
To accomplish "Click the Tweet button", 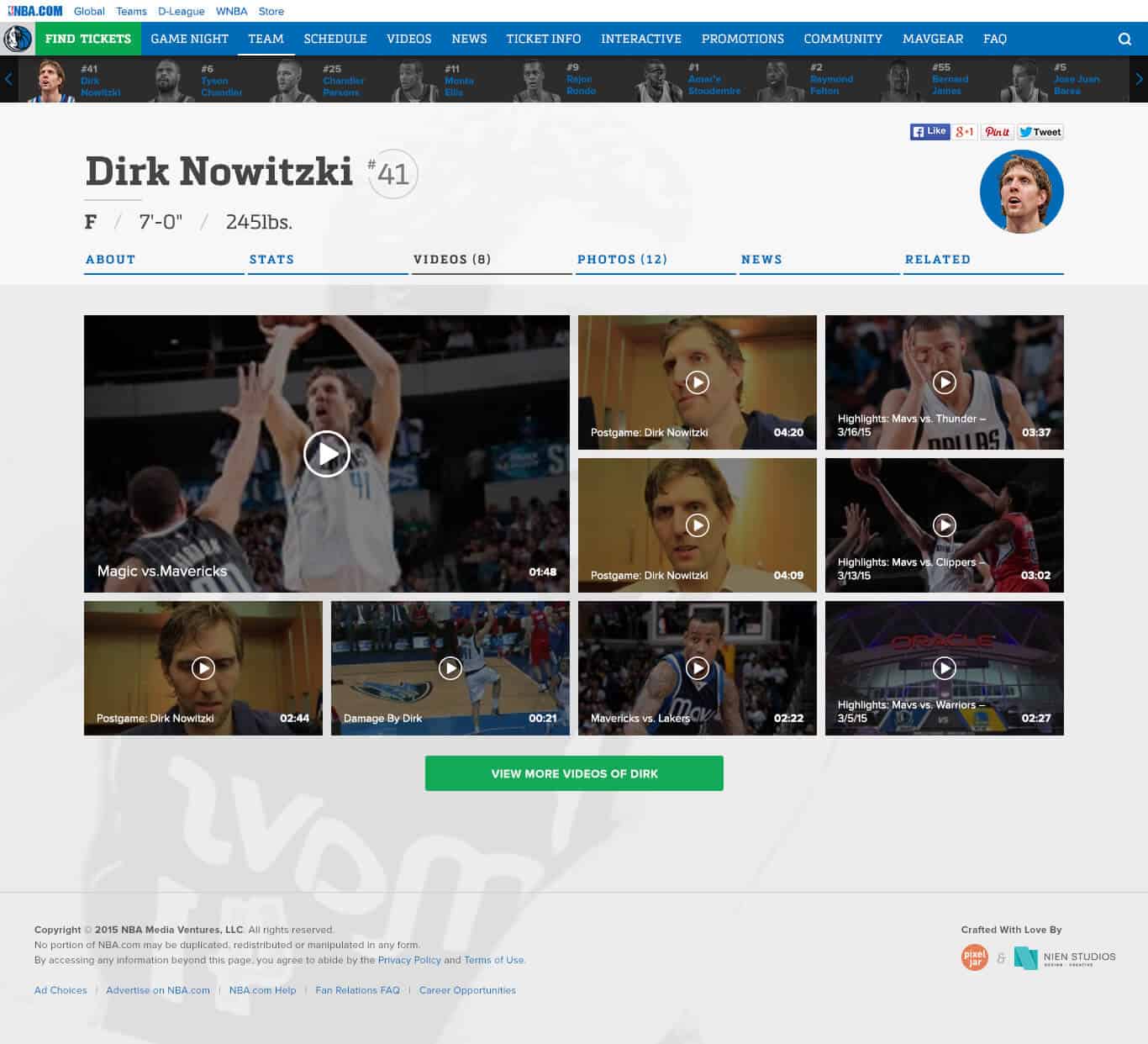I will [1040, 131].
